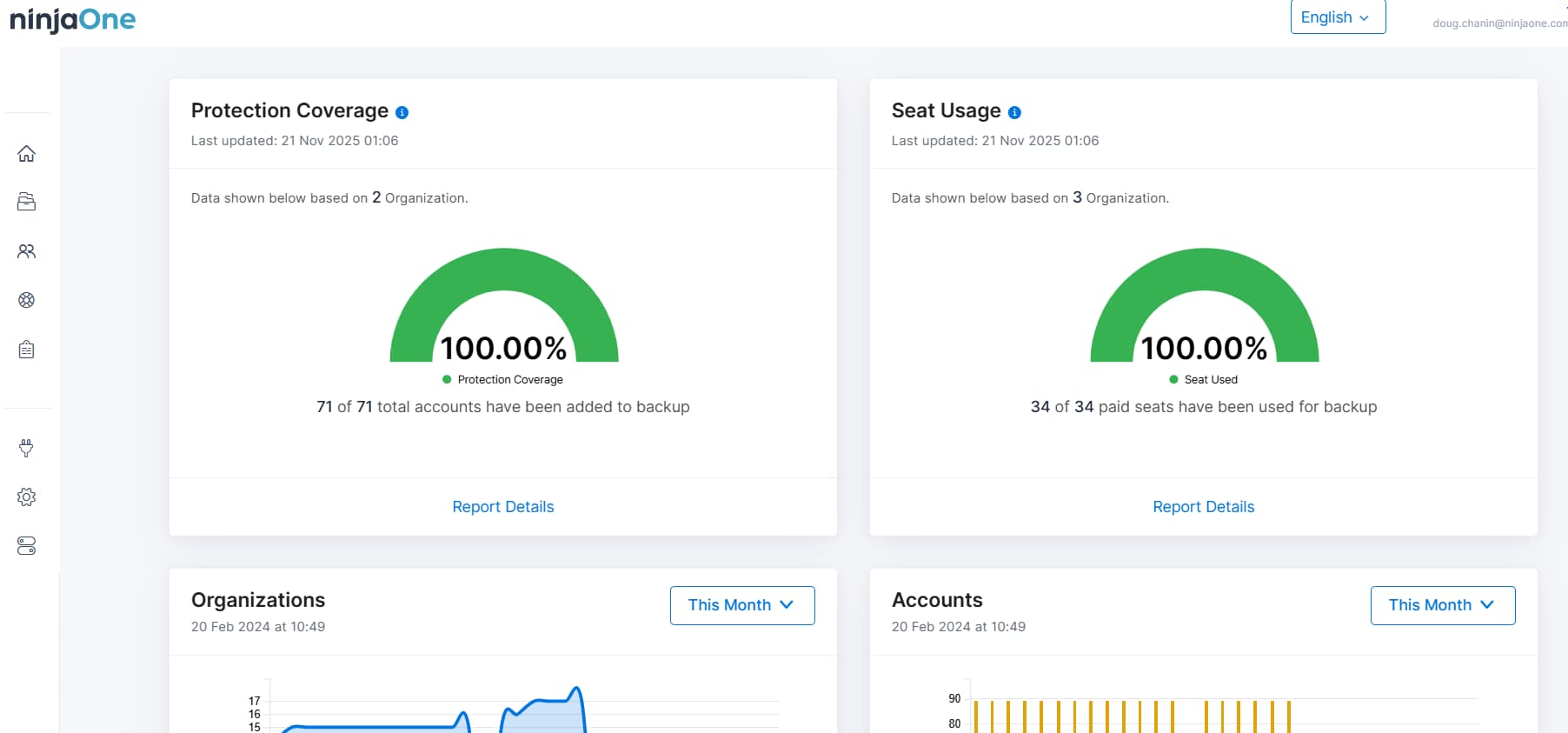Click the Protection Coverage info icon
This screenshot has height=733, width=1568.
[402, 112]
